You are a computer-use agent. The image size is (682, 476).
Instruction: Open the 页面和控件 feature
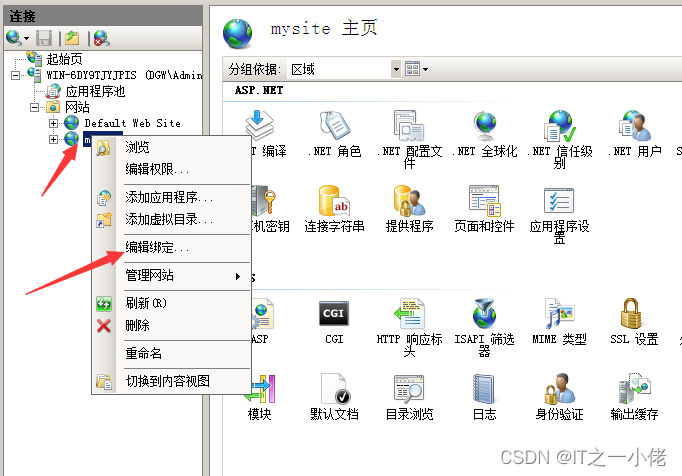(485, 209)
